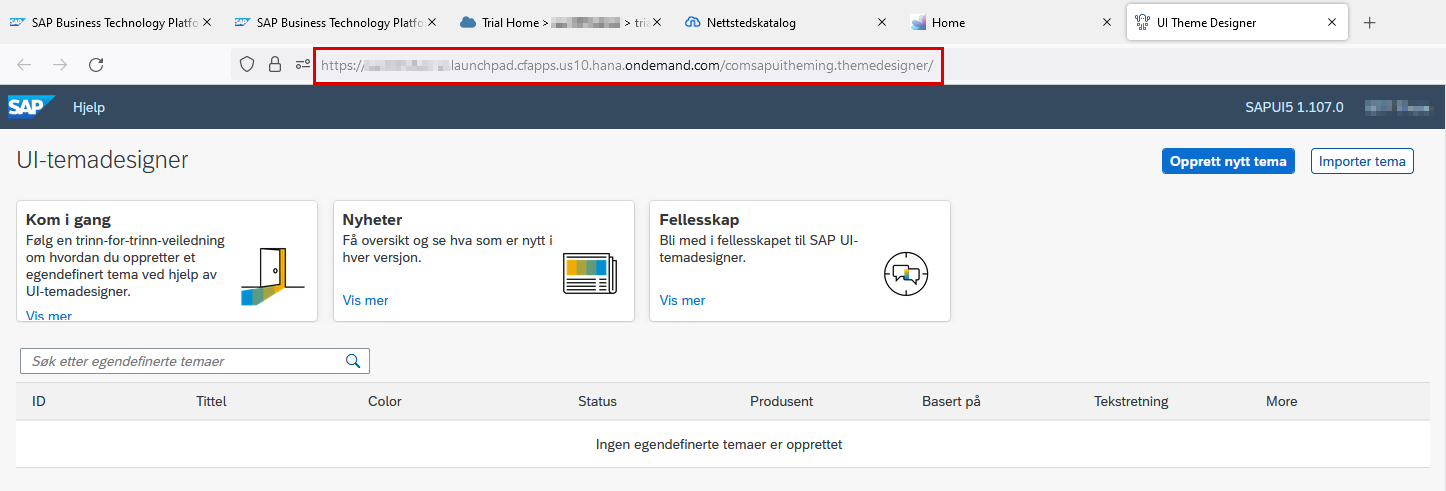Click the Tittel column header
This screenshot has height=491, width=1446.
pyautogui.click(x=211, y=401)
